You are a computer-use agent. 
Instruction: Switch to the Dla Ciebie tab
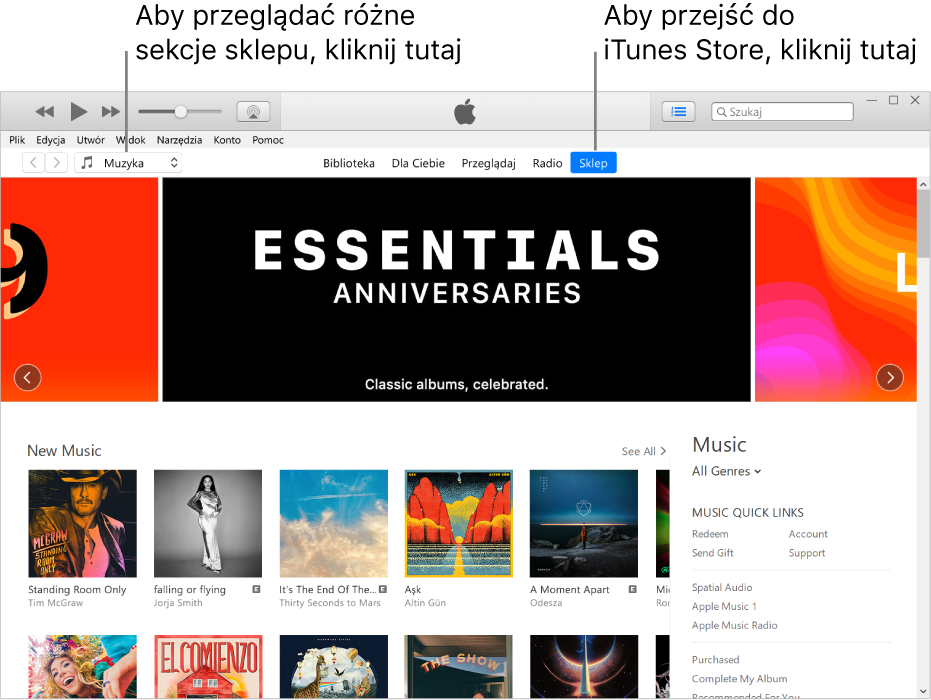[418, 162]
